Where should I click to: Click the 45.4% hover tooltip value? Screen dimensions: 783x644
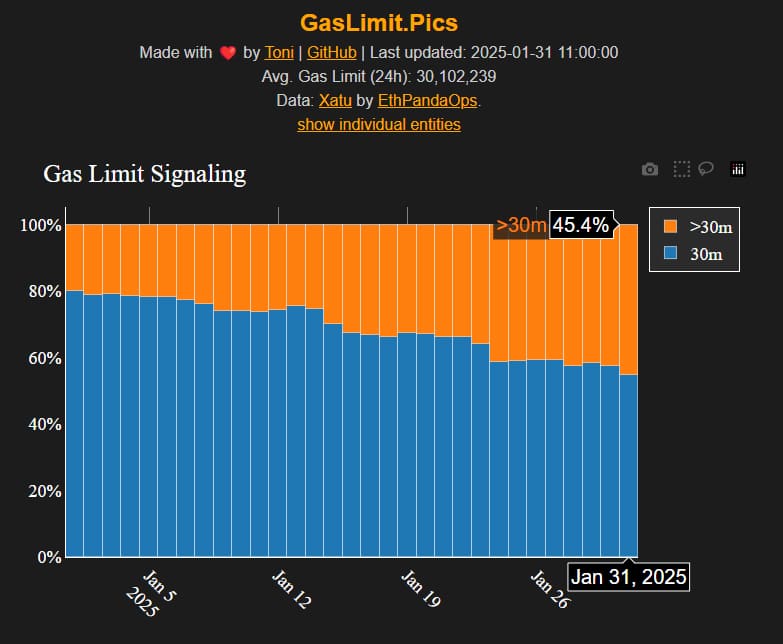pyautogui.click(x=581, y=225)
